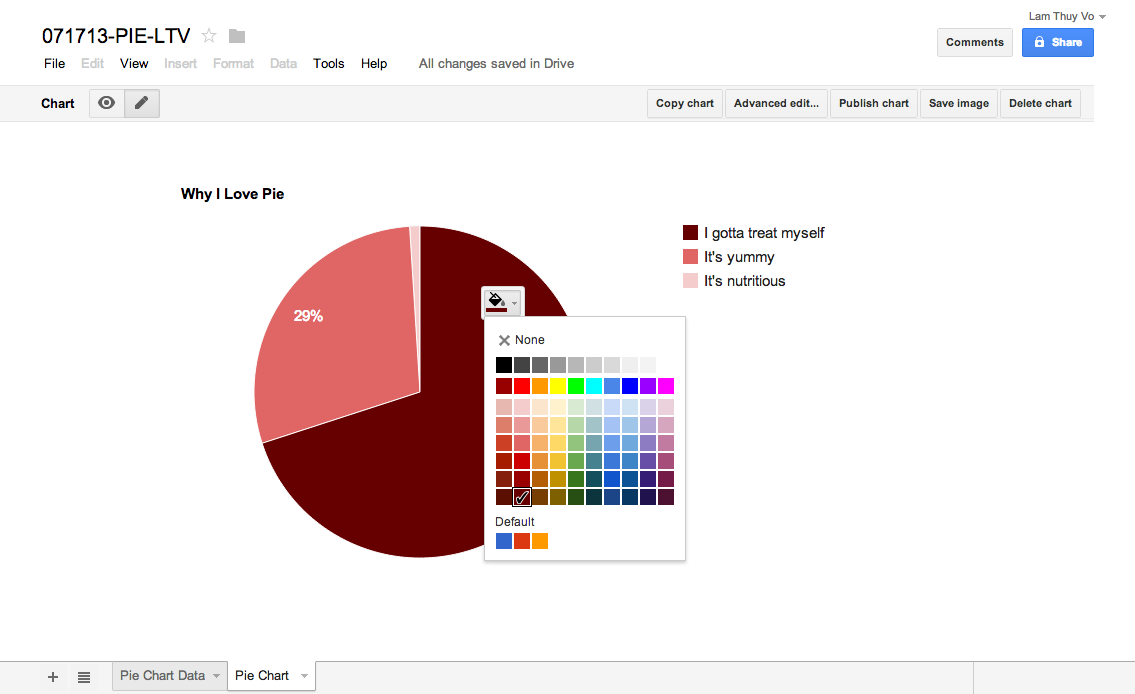Choose the checked dark red swatch
Image resolution: width=1135 pixels, height=694 pixels.
coord(522,497)
